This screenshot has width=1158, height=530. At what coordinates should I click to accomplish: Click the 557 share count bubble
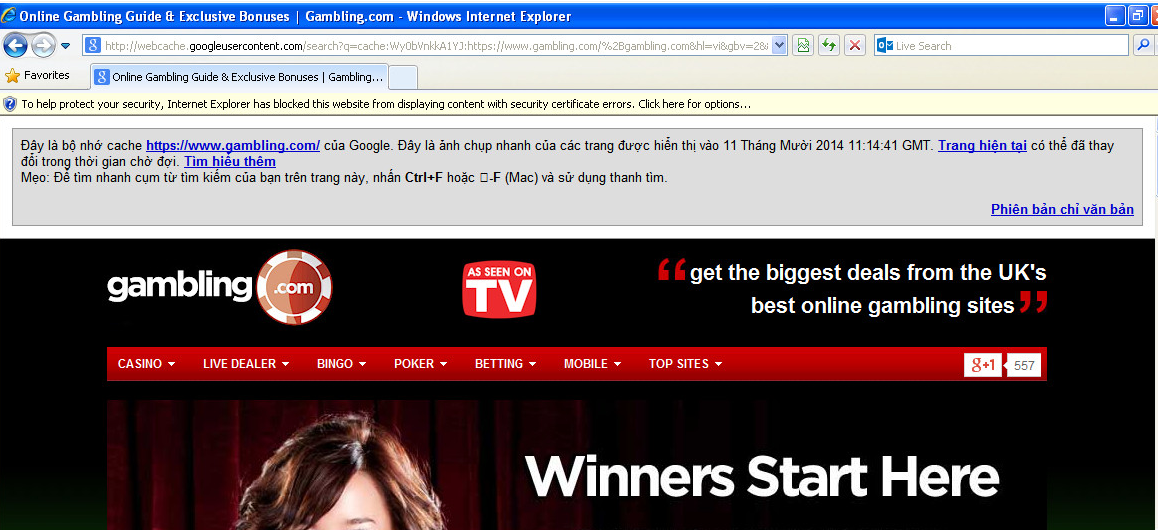1024,365
